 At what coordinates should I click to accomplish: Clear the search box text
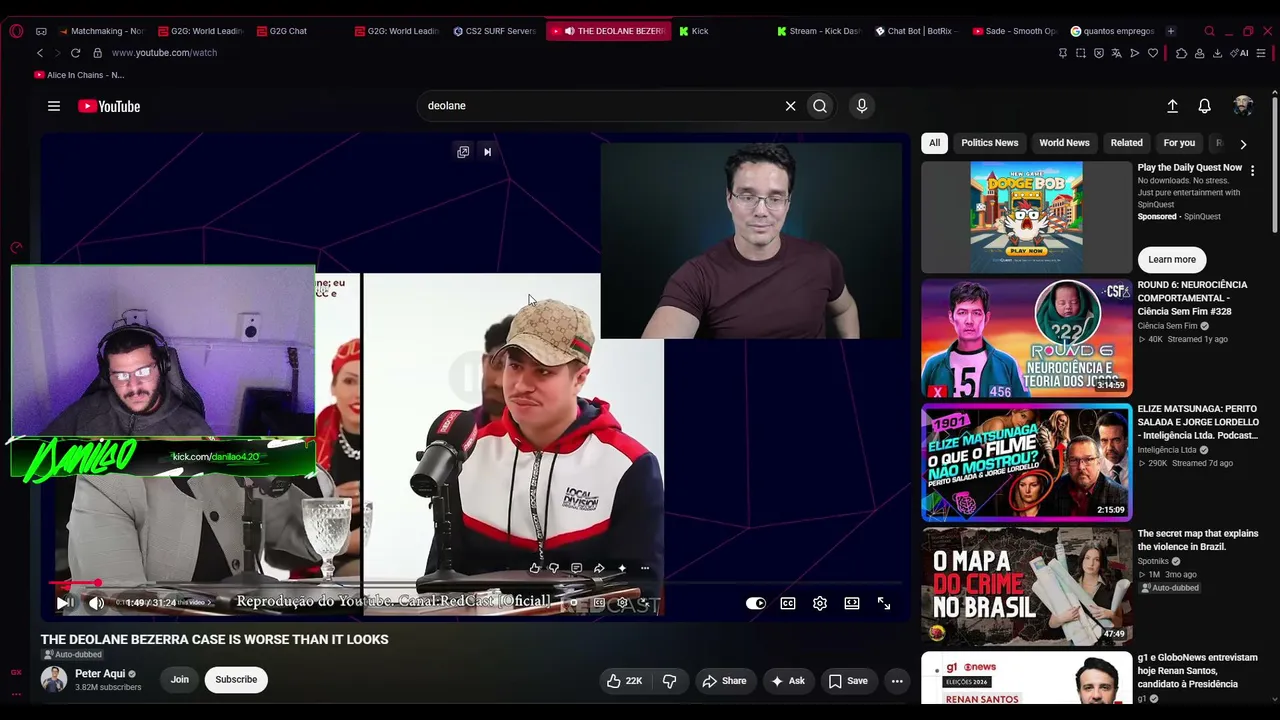click(x=790, y=106)
